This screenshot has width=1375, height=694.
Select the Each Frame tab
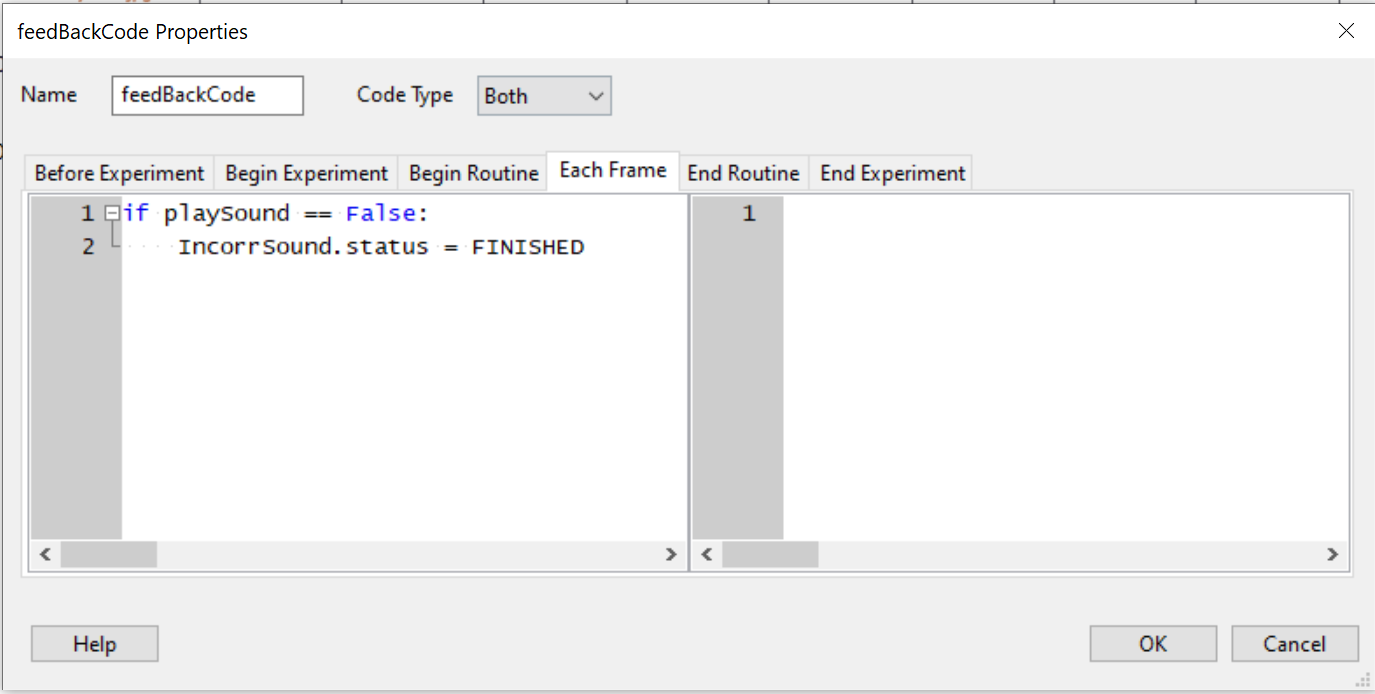coord(612,171)
